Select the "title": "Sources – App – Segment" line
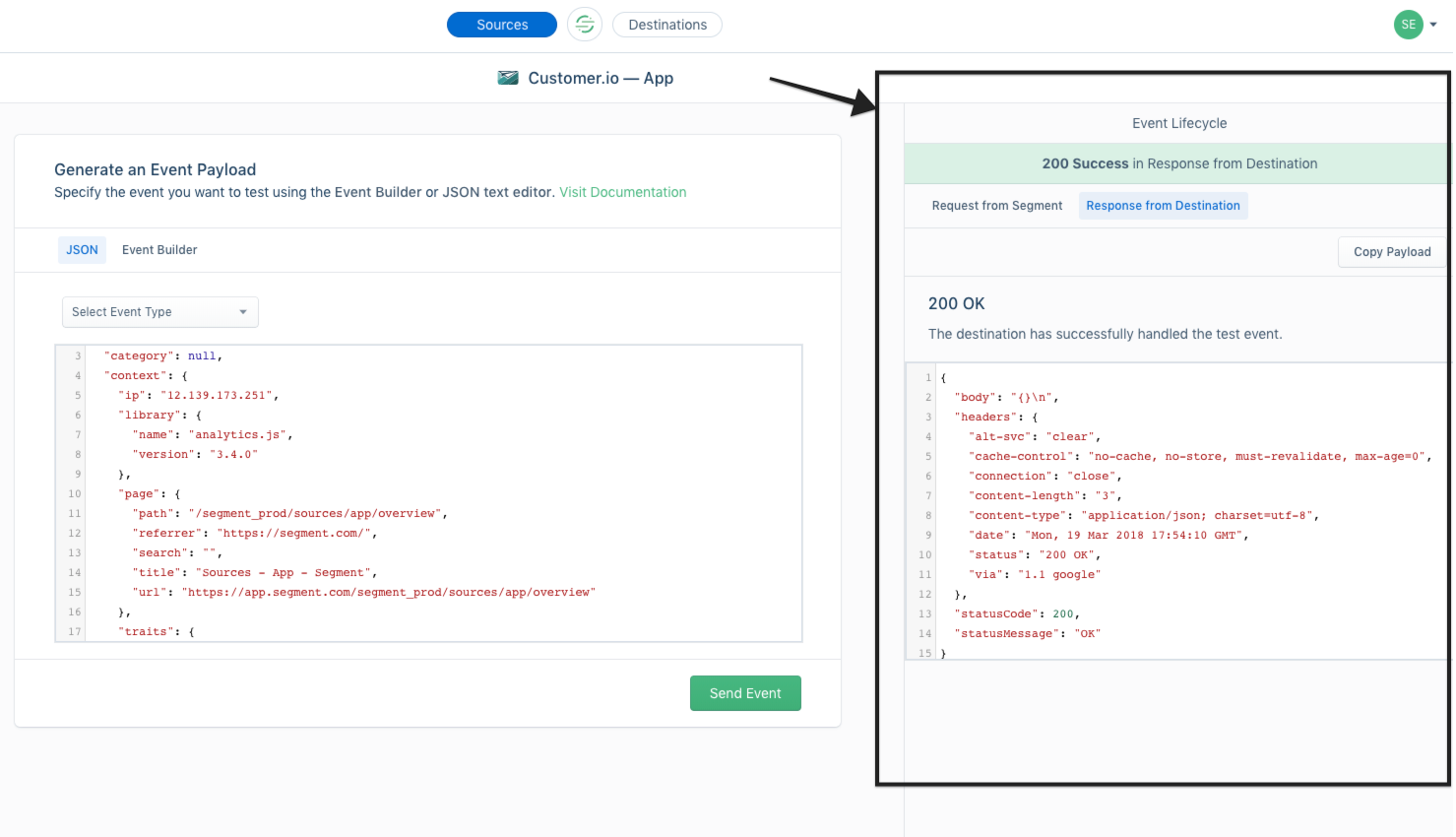 255,572
